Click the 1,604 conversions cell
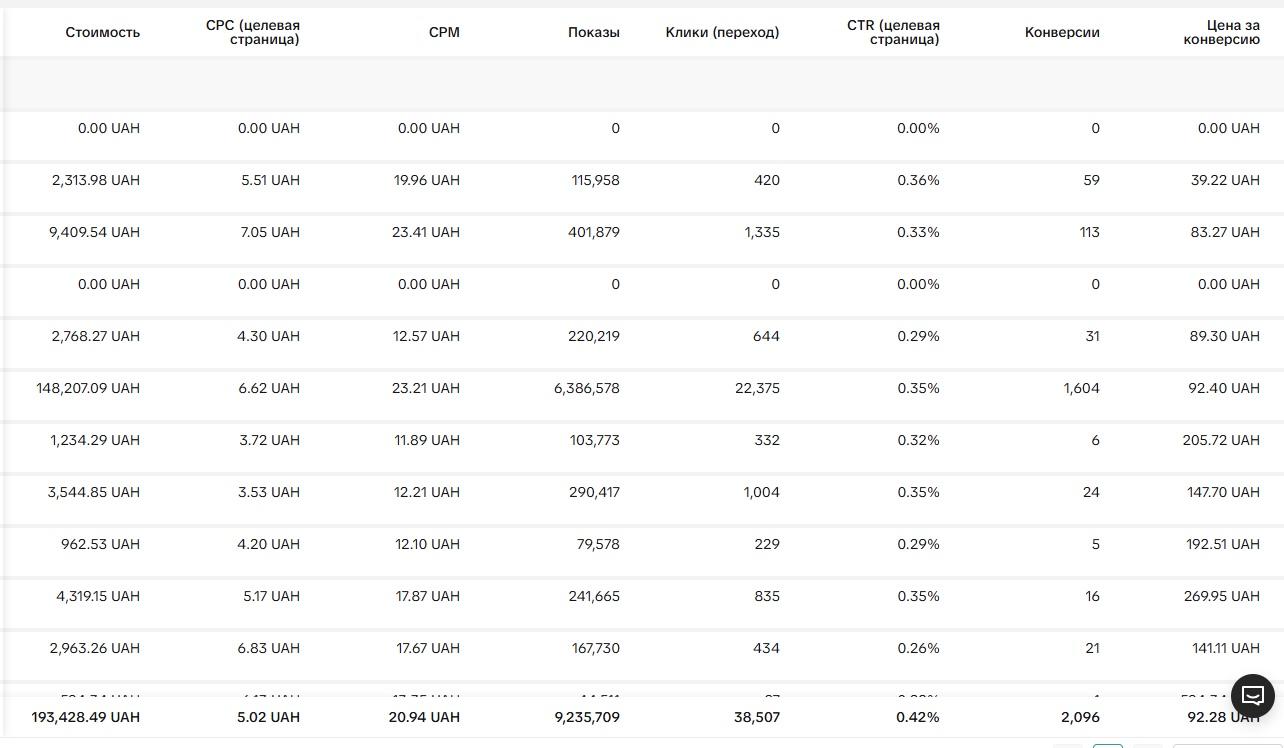Screen dimensions: 1284x748 coord(1082,388)
